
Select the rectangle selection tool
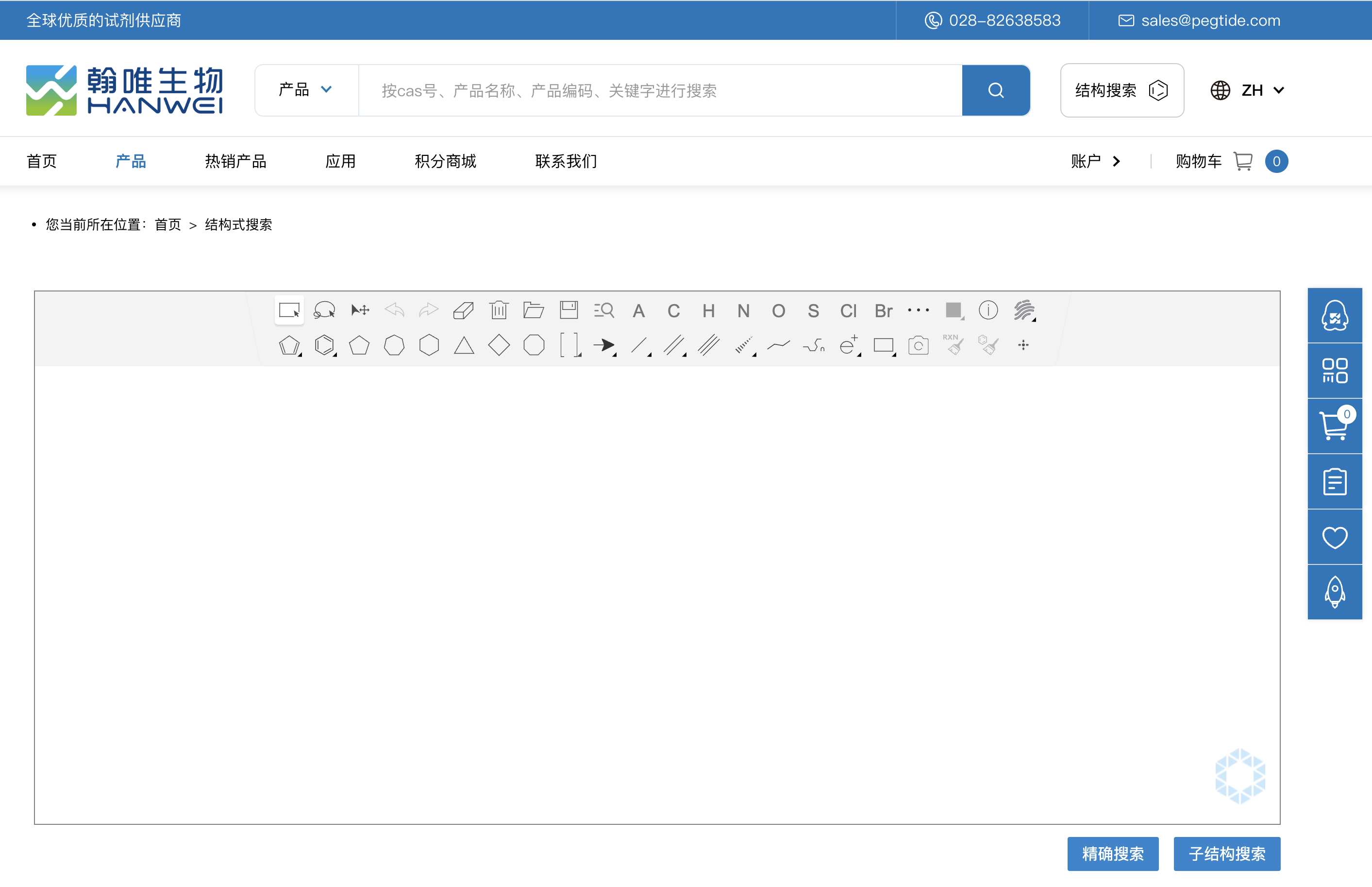[289, 310]
